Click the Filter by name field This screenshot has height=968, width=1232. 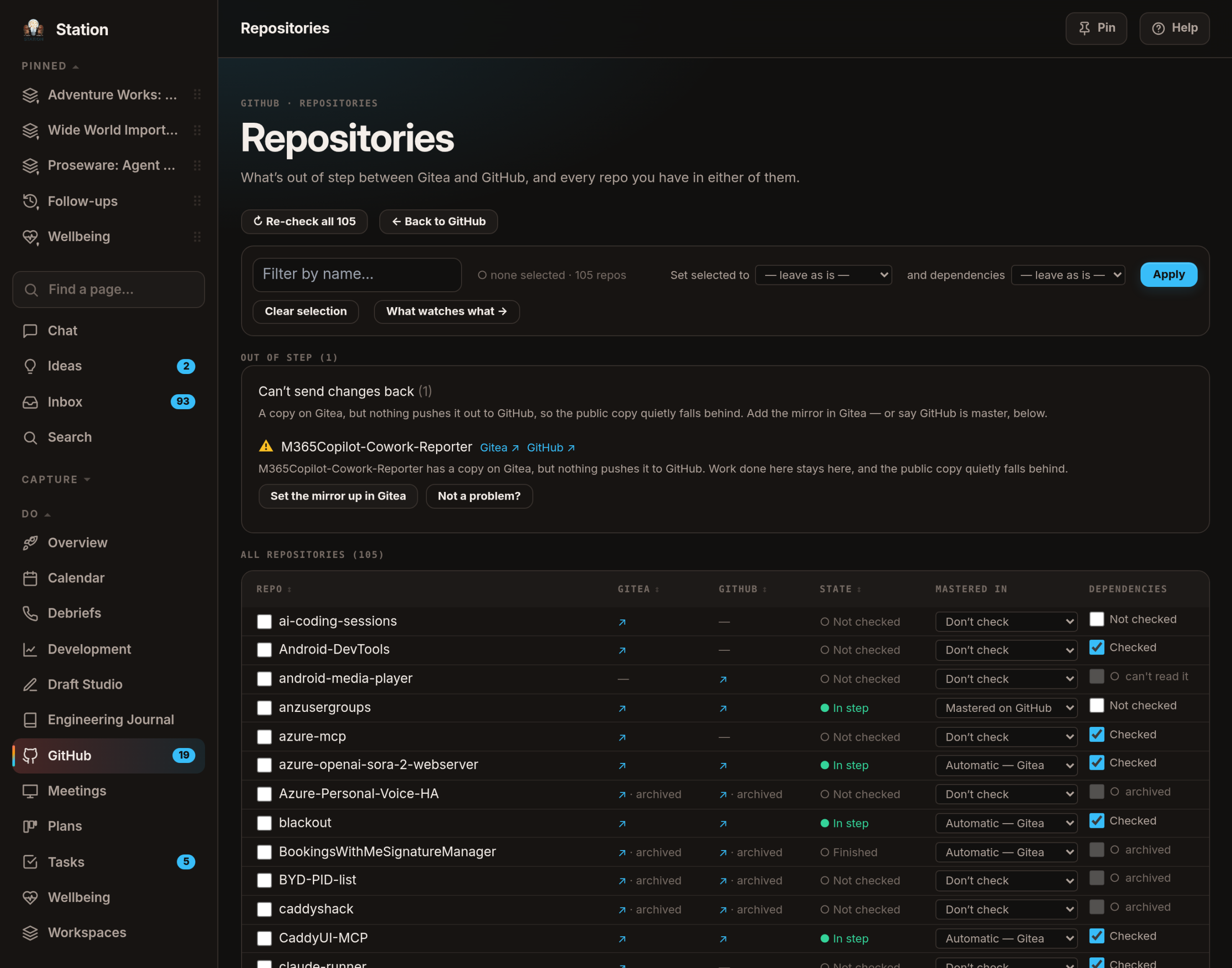click(x=357, y=275)
